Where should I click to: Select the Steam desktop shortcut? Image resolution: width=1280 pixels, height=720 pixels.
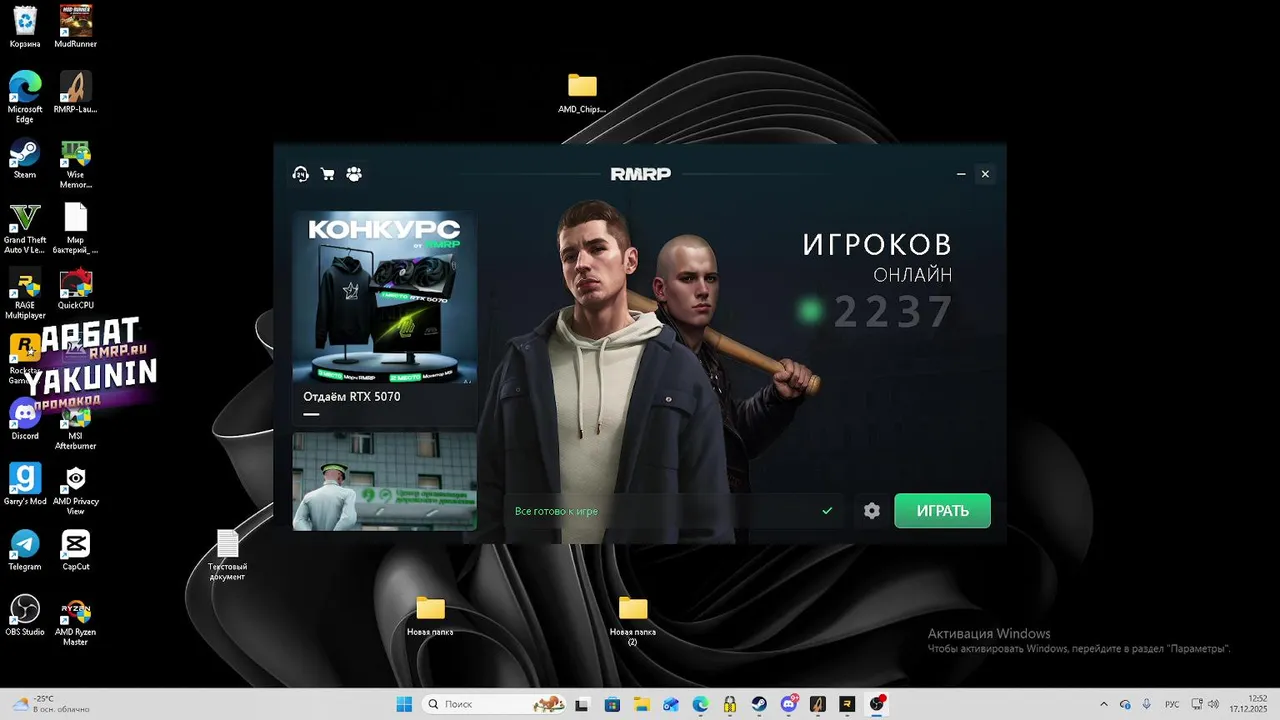25,158
